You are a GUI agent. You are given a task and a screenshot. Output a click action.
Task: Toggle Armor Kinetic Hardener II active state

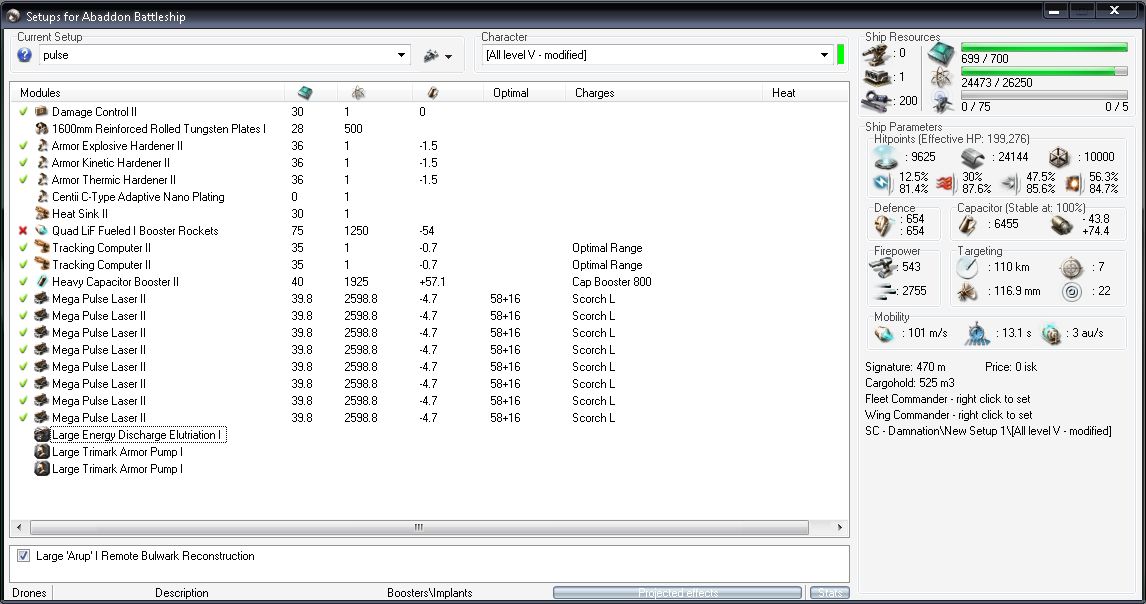point(23,162)
